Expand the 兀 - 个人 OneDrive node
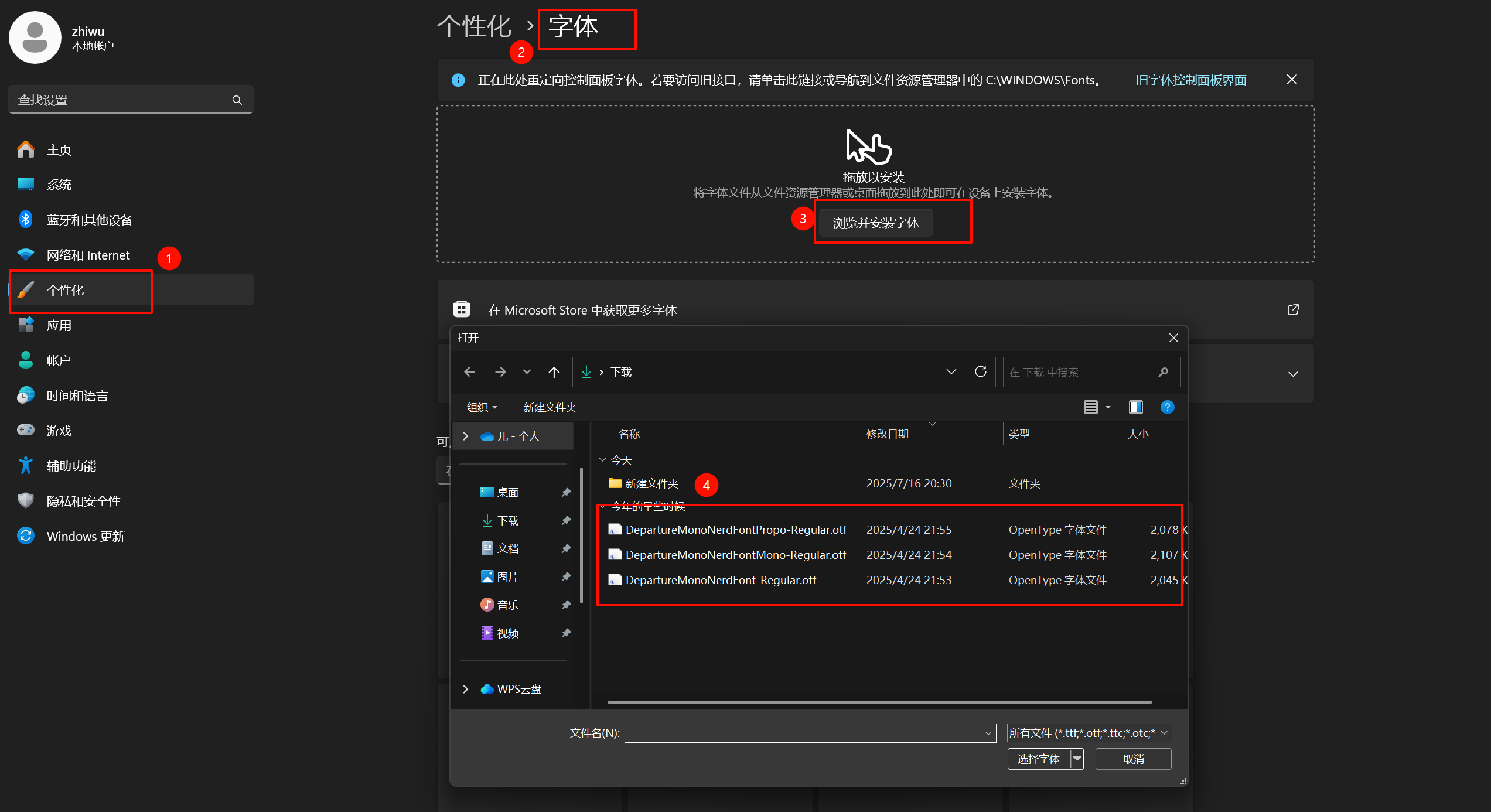This screenshot has width=1491, height=812. [x=465, y=436]
